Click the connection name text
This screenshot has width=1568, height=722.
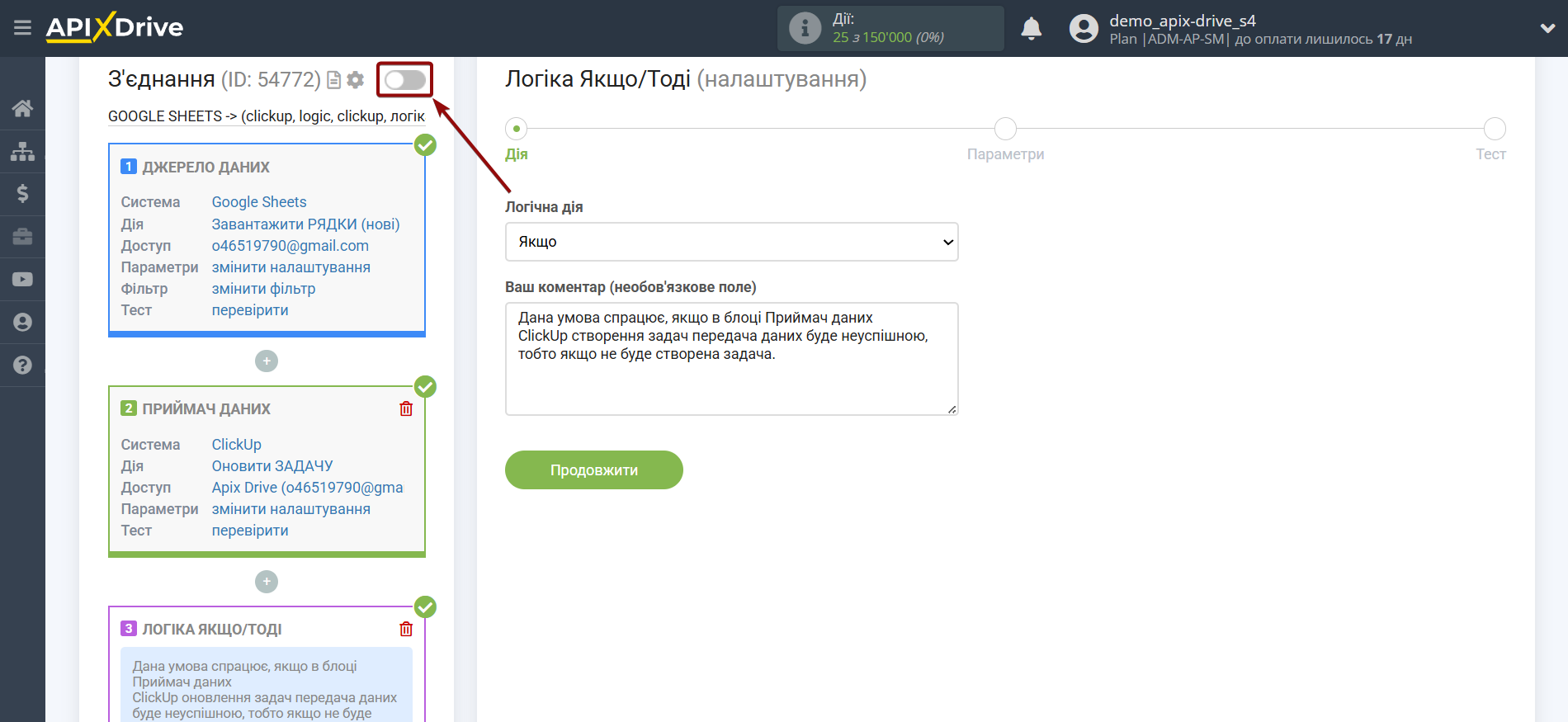pyautogui.click(x=267, y=116)
